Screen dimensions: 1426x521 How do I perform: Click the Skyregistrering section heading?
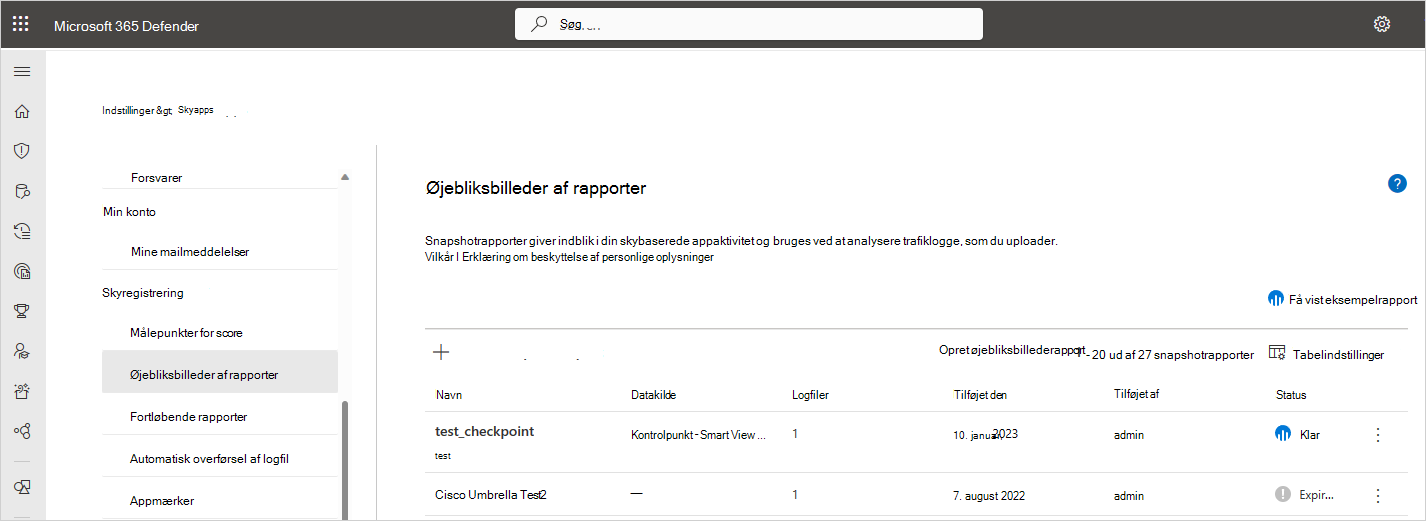tap(143, 293)
